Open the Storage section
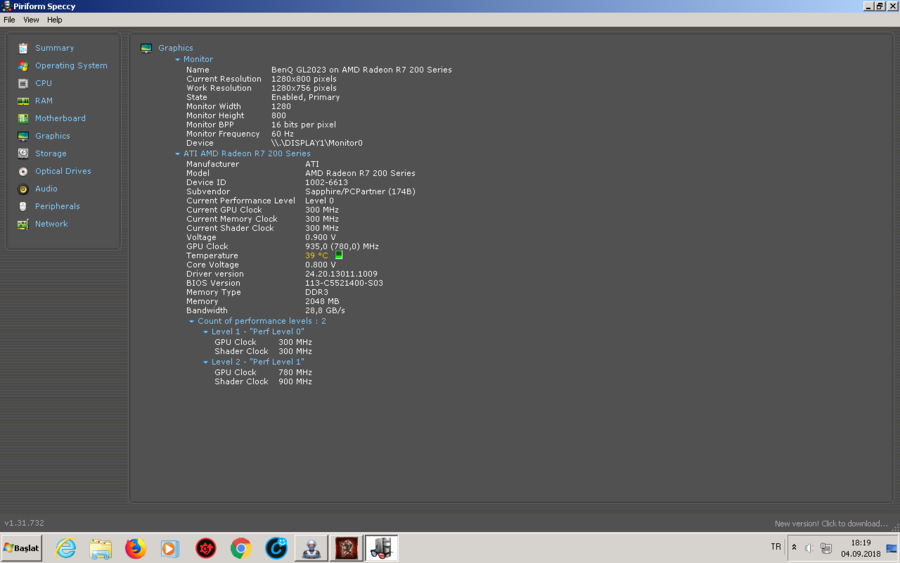The image size is (900, 563). pyautogui.click(x=51, y=154)
